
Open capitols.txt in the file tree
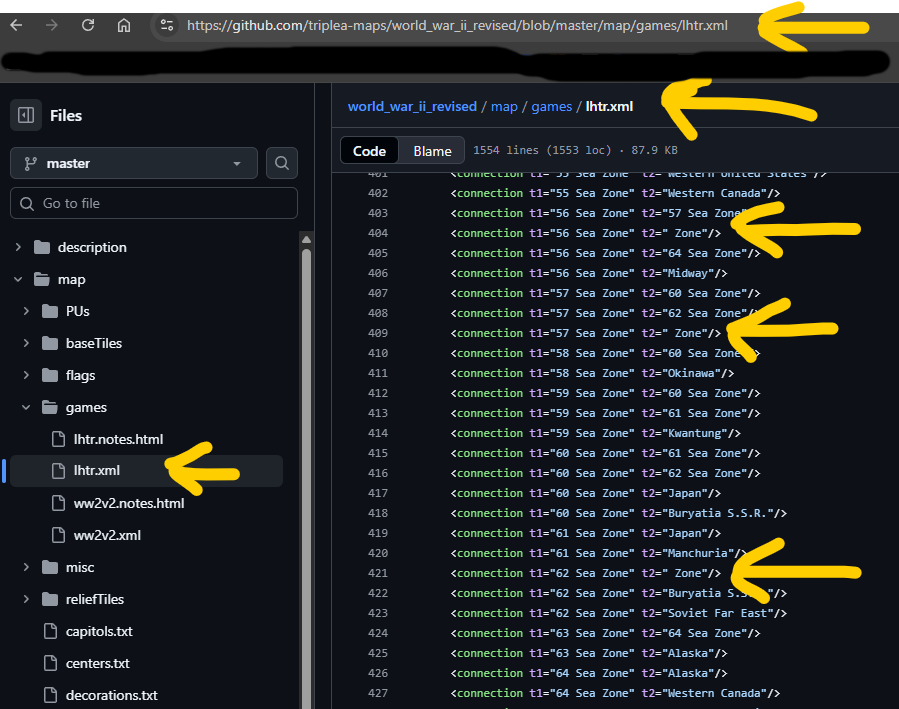tap(99, 632)
